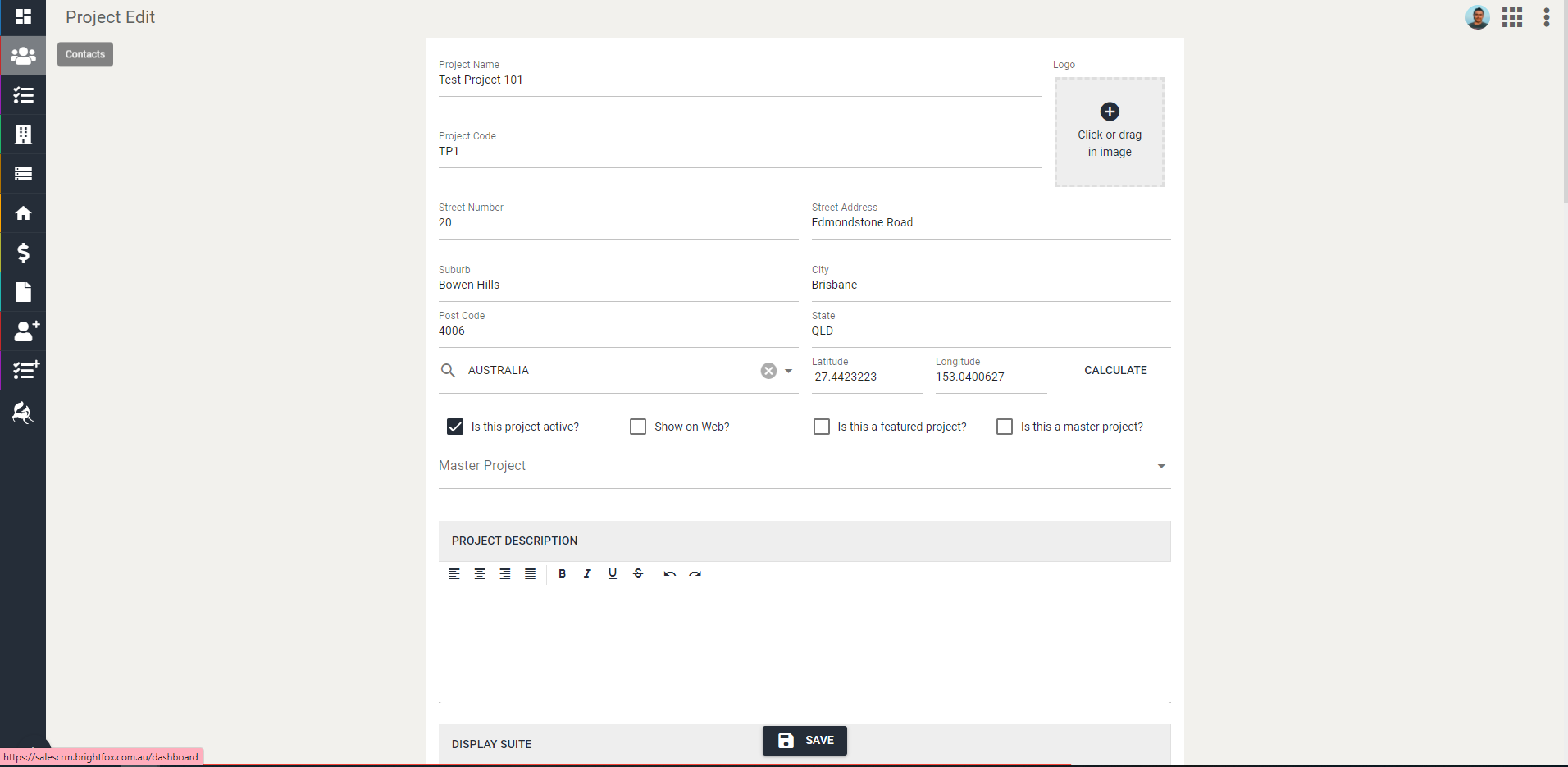Image resolution: width=1568 pixels, height=767 pixels.
Task: Open the Dashboard from the sidebar
Action: 22,16
